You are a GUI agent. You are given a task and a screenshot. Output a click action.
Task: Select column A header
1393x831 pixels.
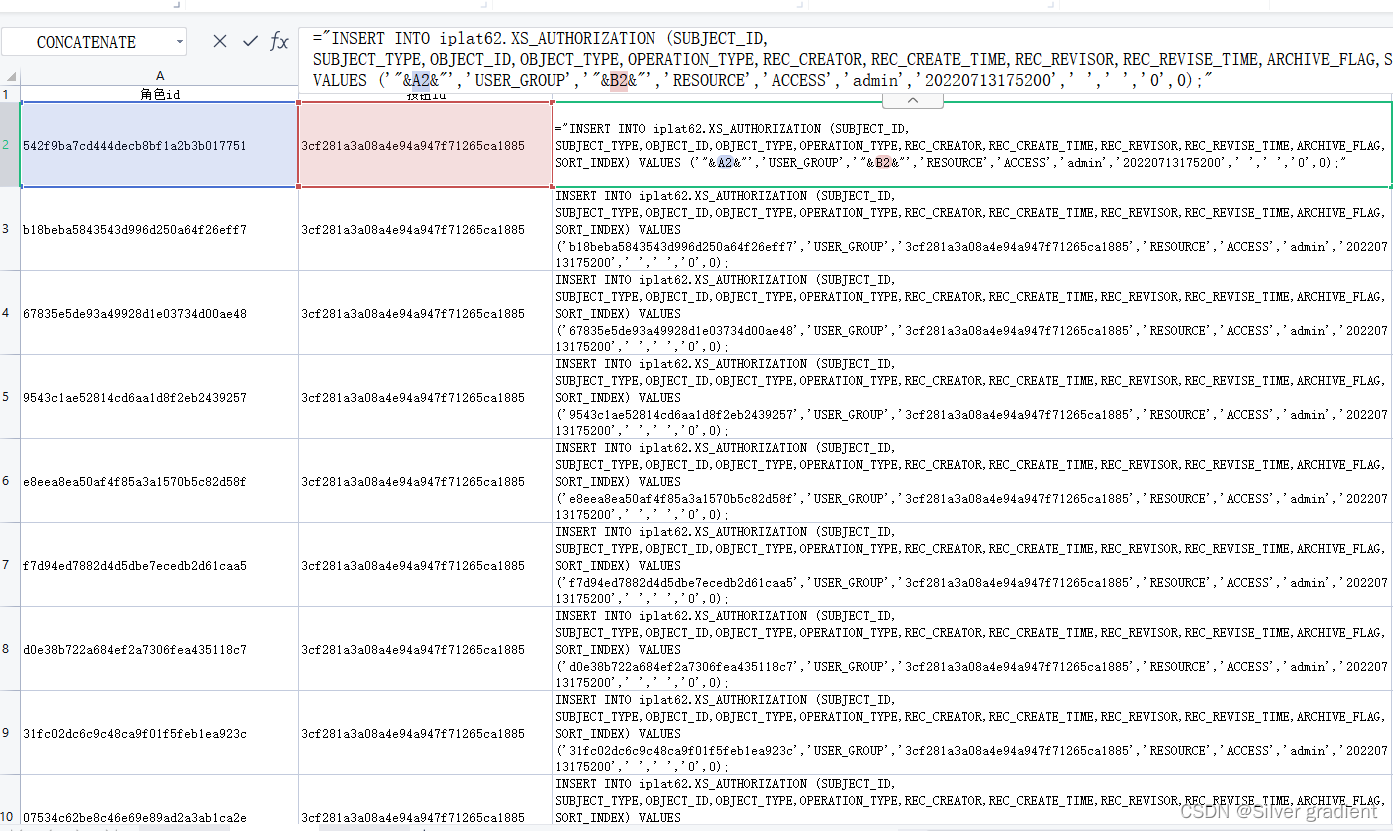[x=159, y=76]
